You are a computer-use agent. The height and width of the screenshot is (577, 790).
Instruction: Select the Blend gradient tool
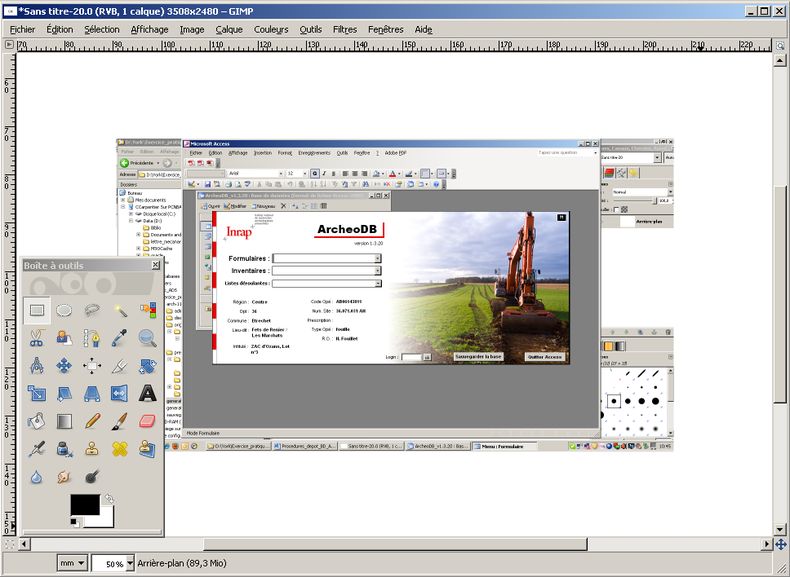64,421
